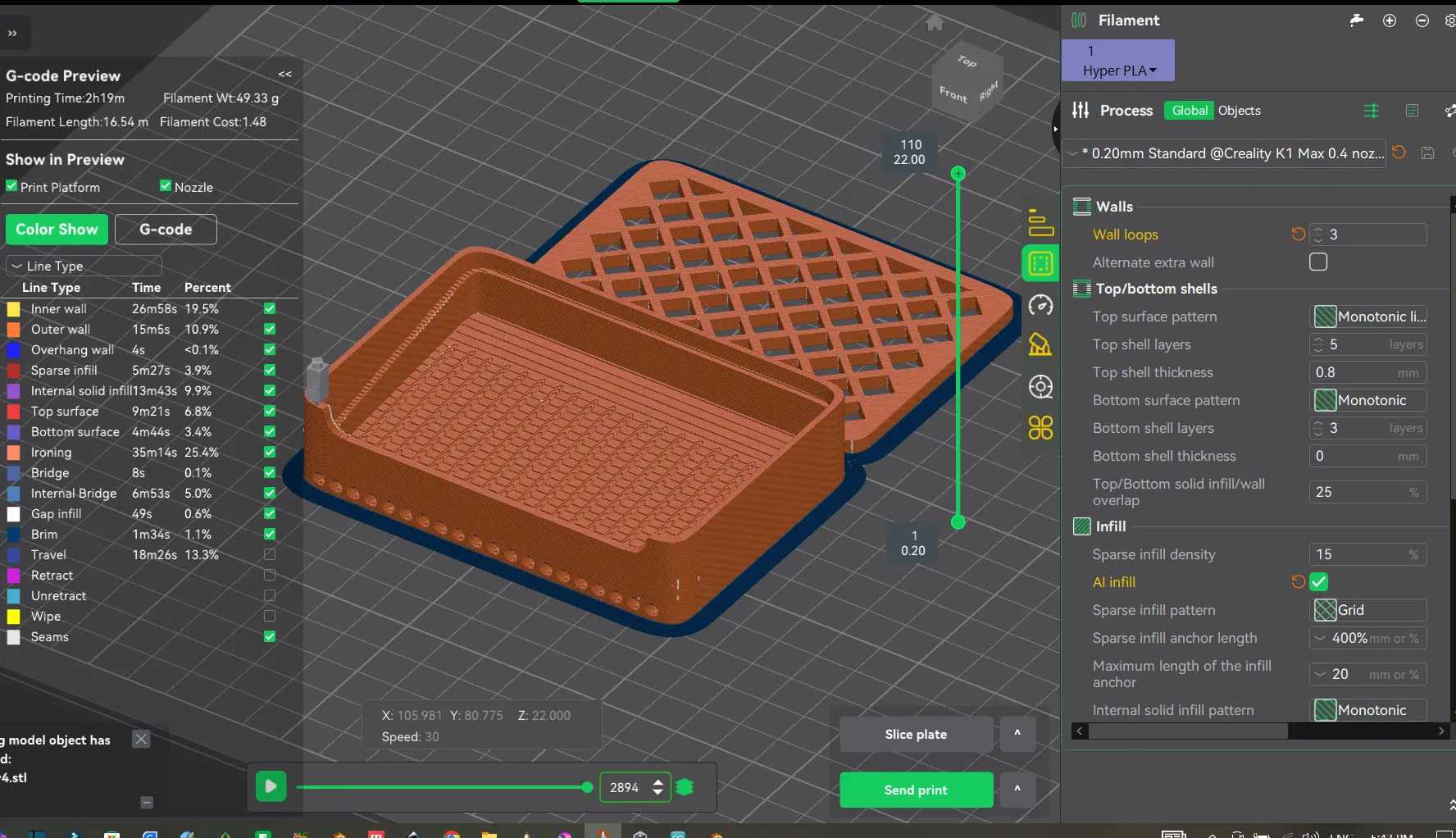1456x838 pixels.
Task: Click the top handle of layer slider
Action: point(958,174)
